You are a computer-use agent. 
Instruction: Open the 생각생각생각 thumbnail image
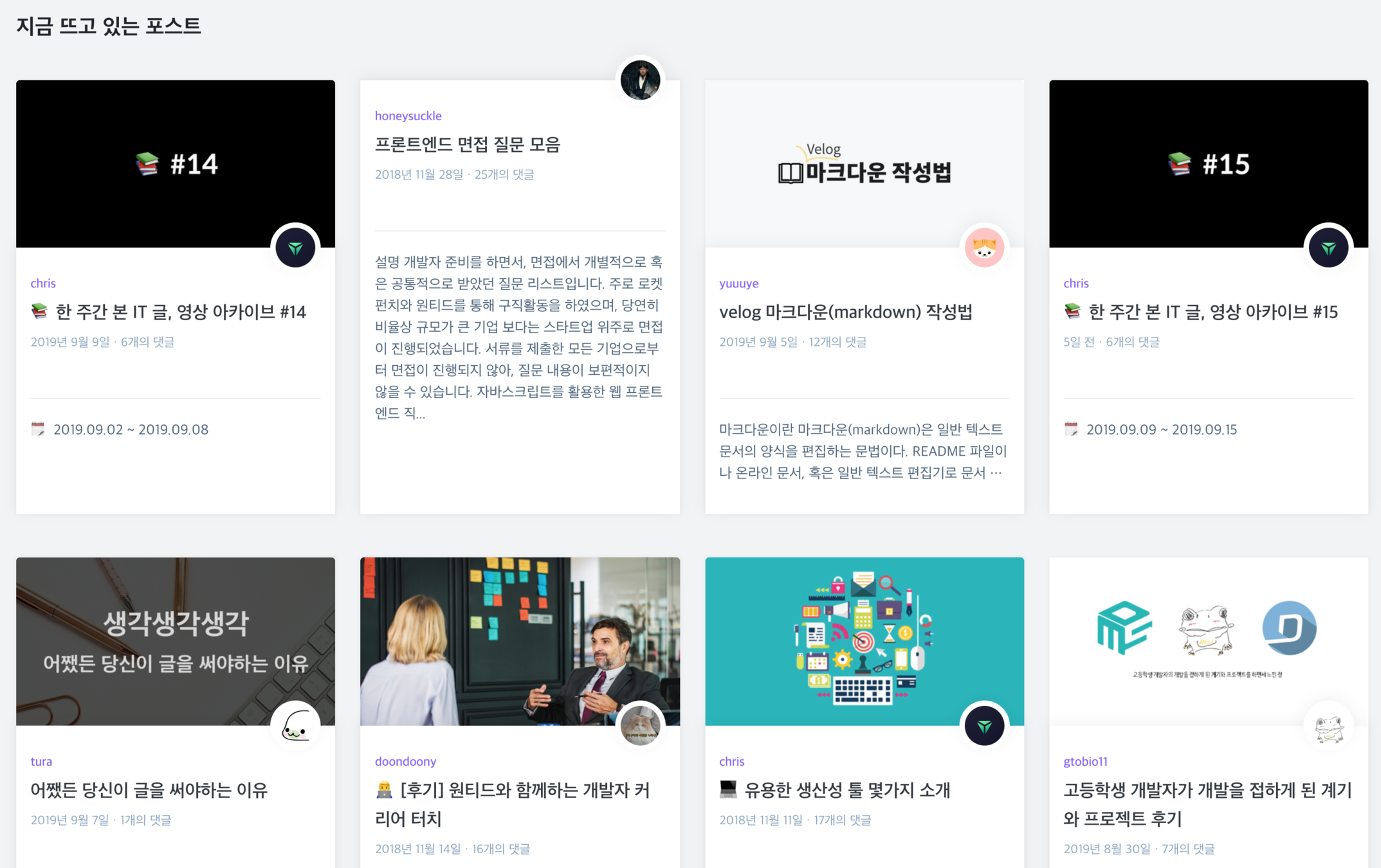click(x=175, y=640)
